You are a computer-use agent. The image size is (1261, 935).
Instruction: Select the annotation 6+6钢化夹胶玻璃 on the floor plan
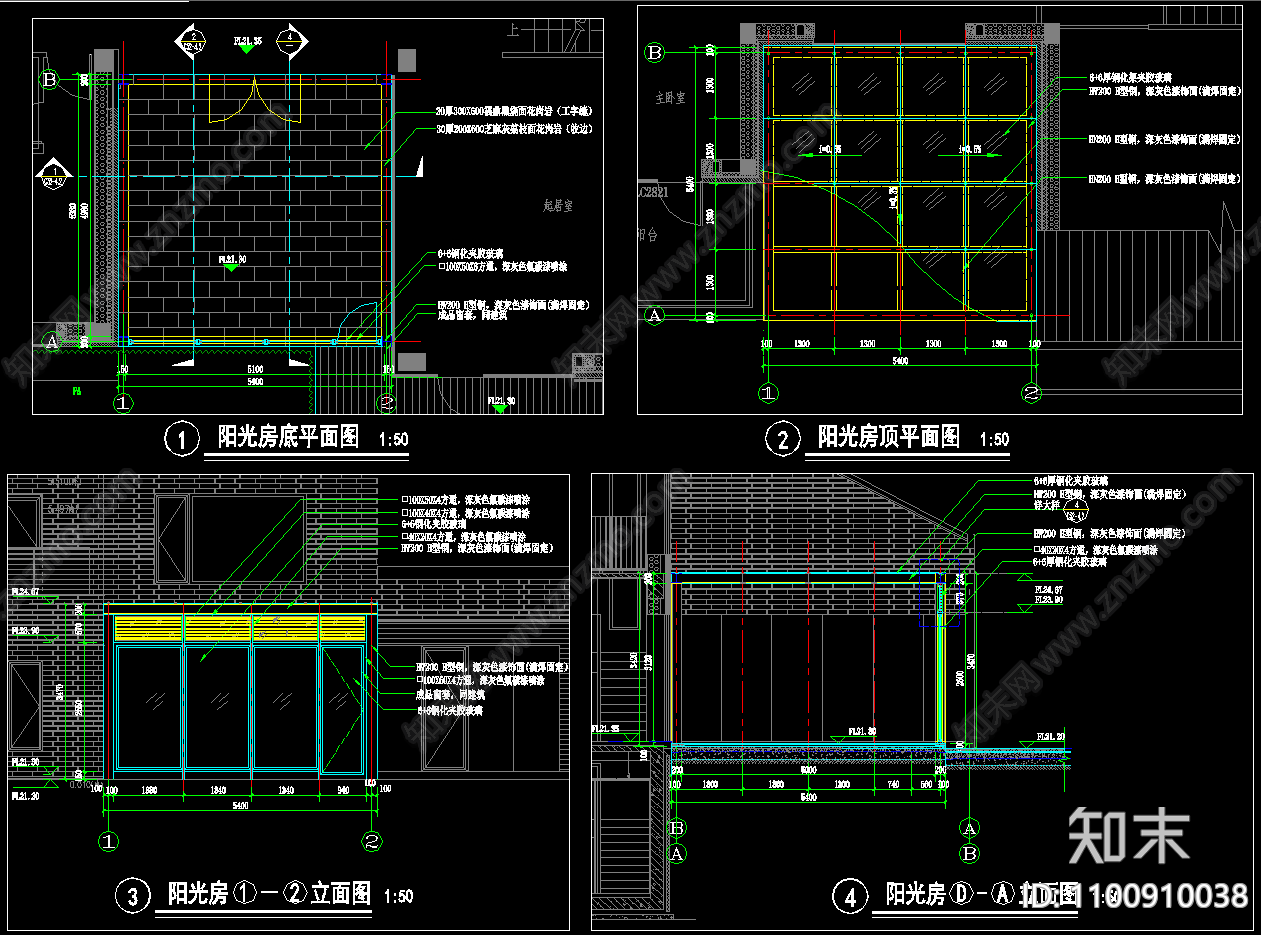(469, 253)
